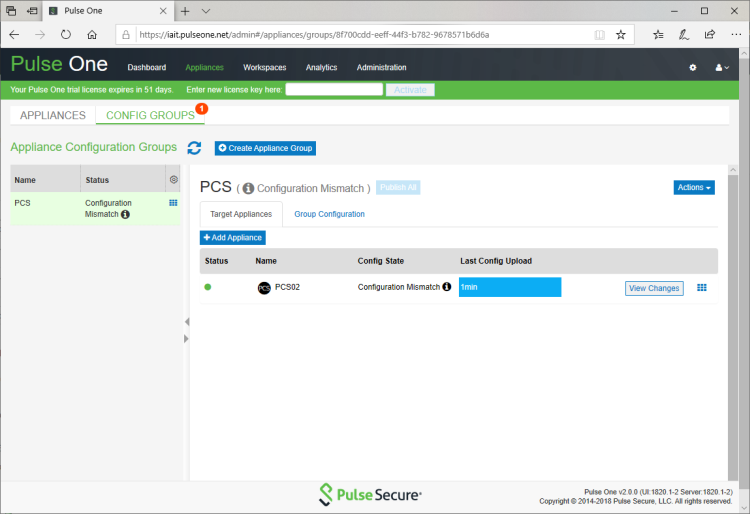Open the user account menu icon
The width and height of the screenshot is (750, 514).
[x=721, y=67]
